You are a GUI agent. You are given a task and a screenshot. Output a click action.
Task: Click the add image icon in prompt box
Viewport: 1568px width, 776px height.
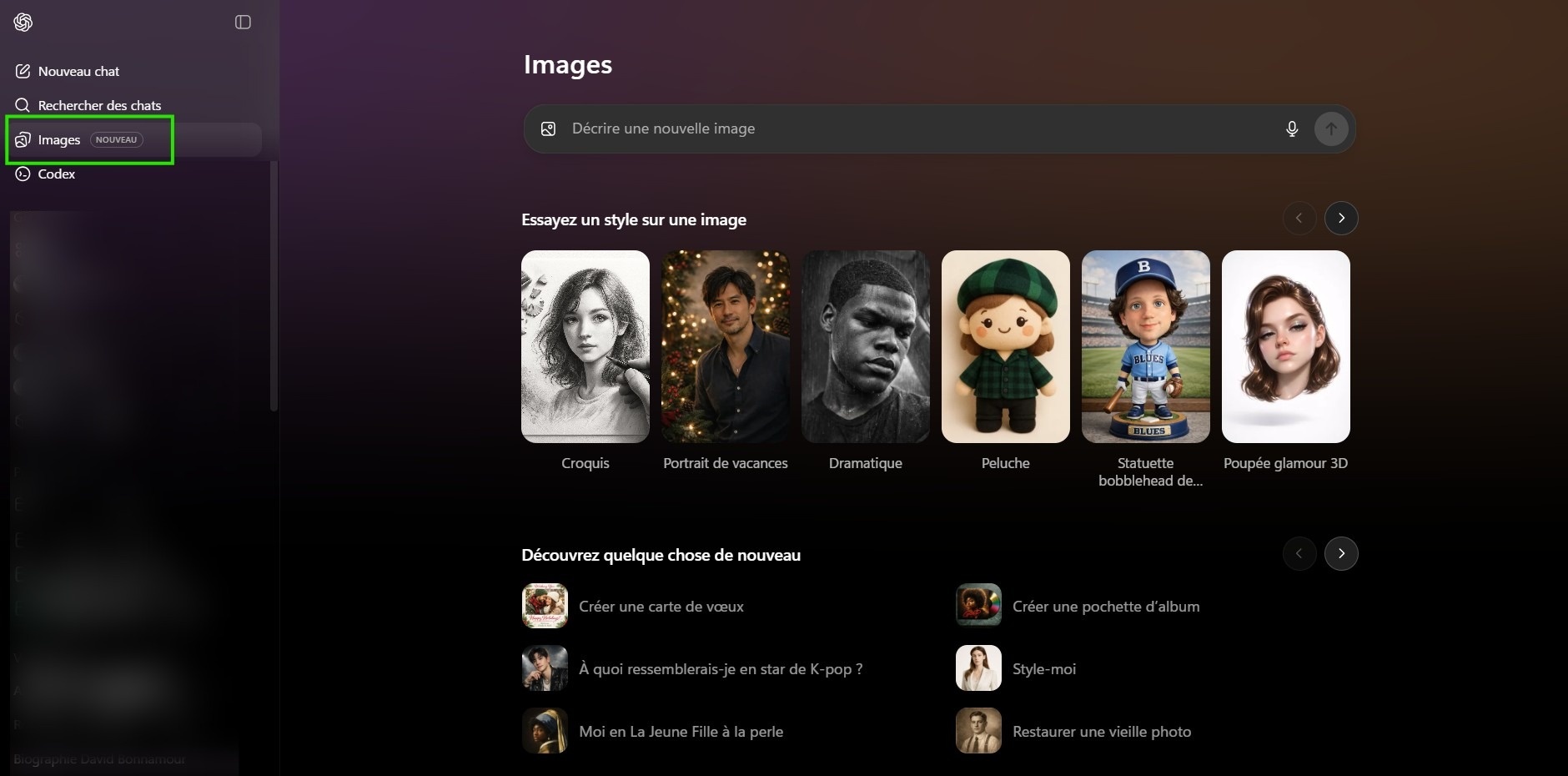[548, 129]
